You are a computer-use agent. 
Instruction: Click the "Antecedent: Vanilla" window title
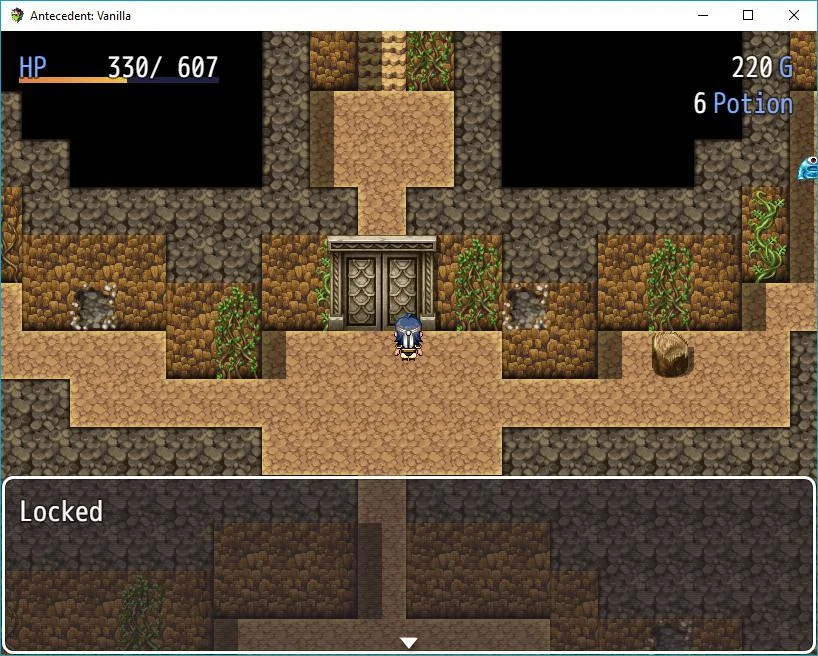[80, 16]
